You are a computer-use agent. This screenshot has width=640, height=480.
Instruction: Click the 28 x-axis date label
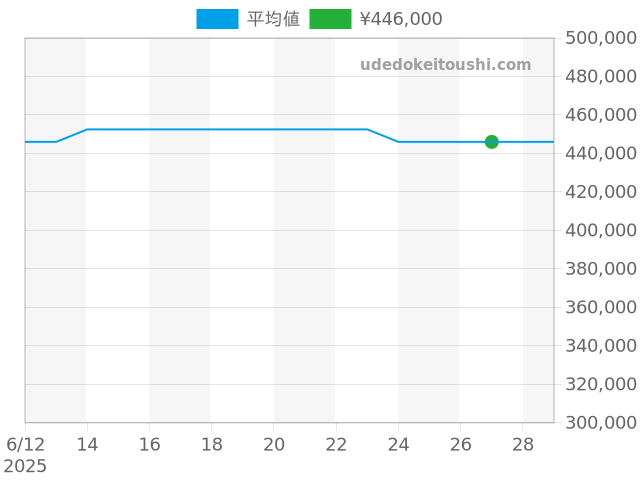coord(522,443)
